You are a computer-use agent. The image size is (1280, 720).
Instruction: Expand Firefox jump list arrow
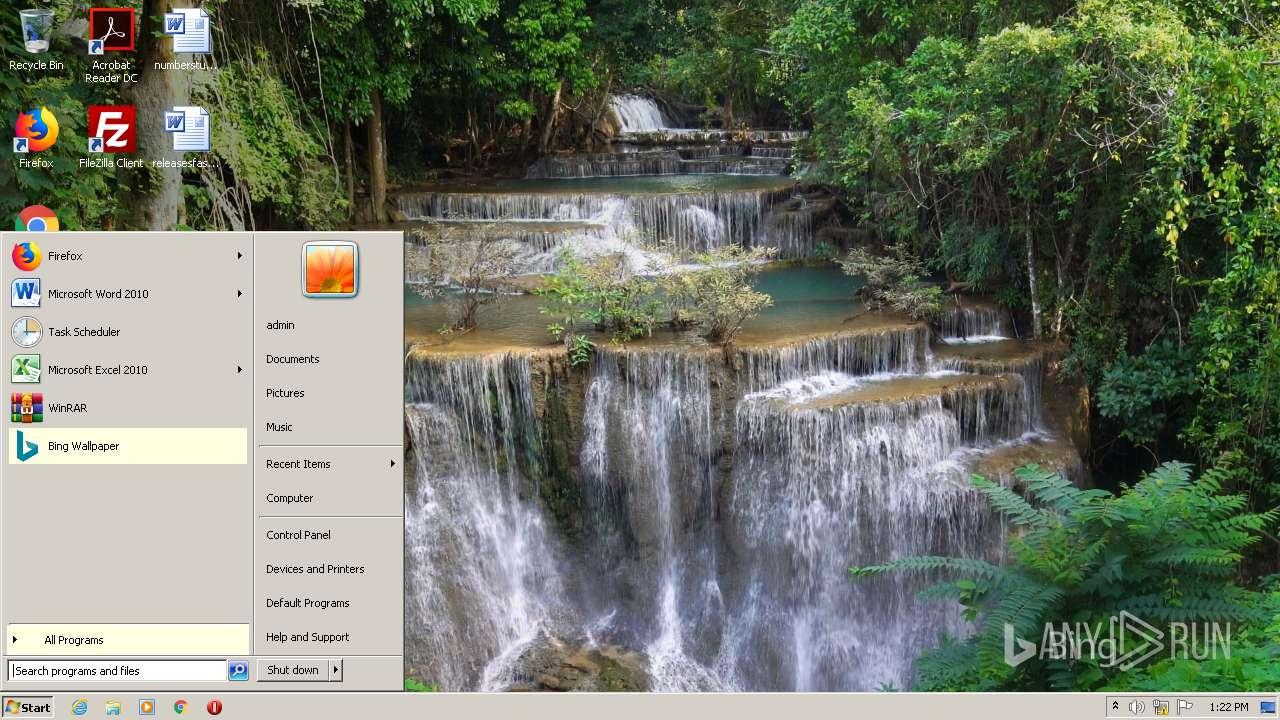(239, 256)
